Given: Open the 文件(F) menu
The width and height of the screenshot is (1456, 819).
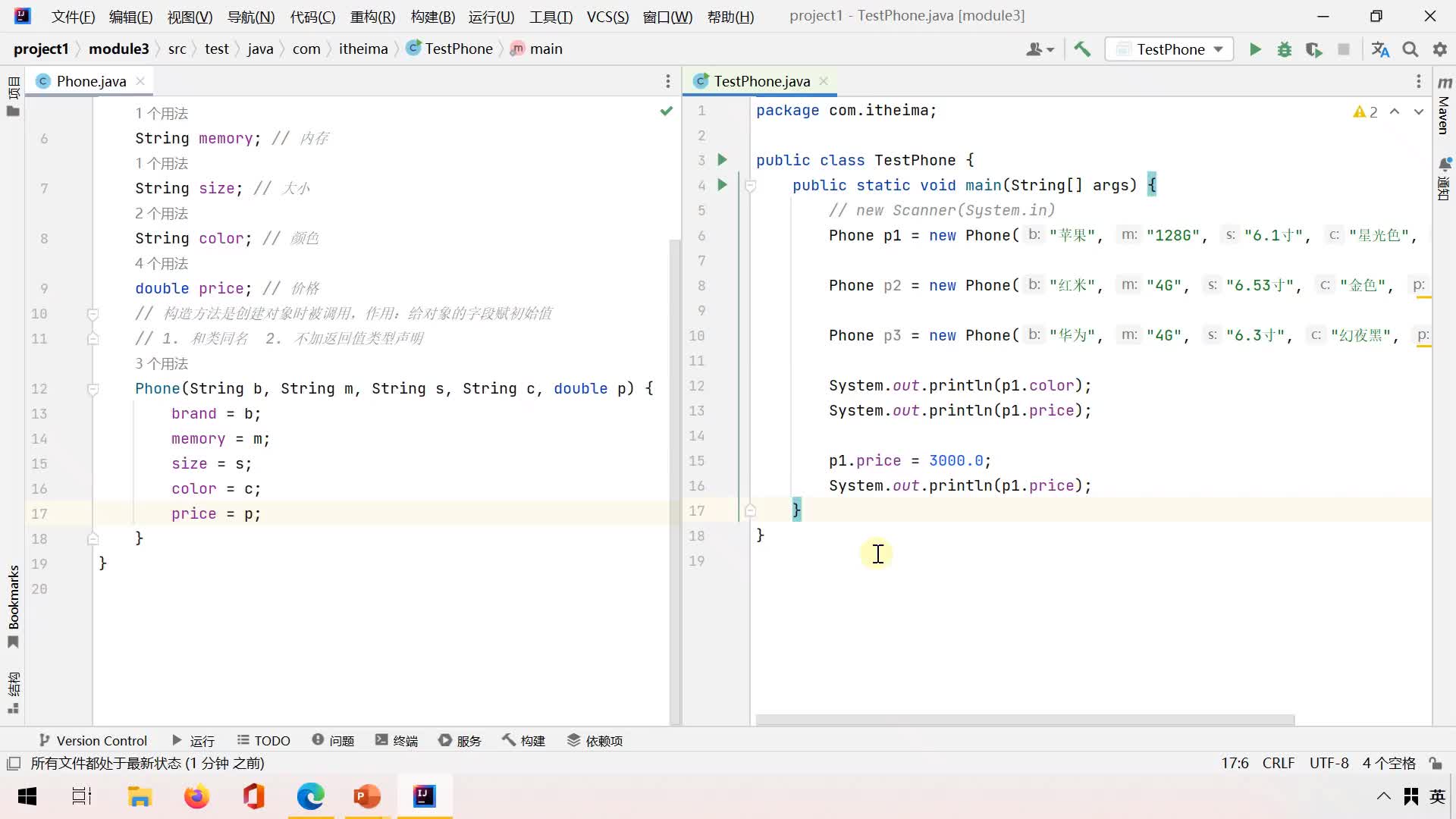Looking at the screenshot, I should (x=74, y=17).
